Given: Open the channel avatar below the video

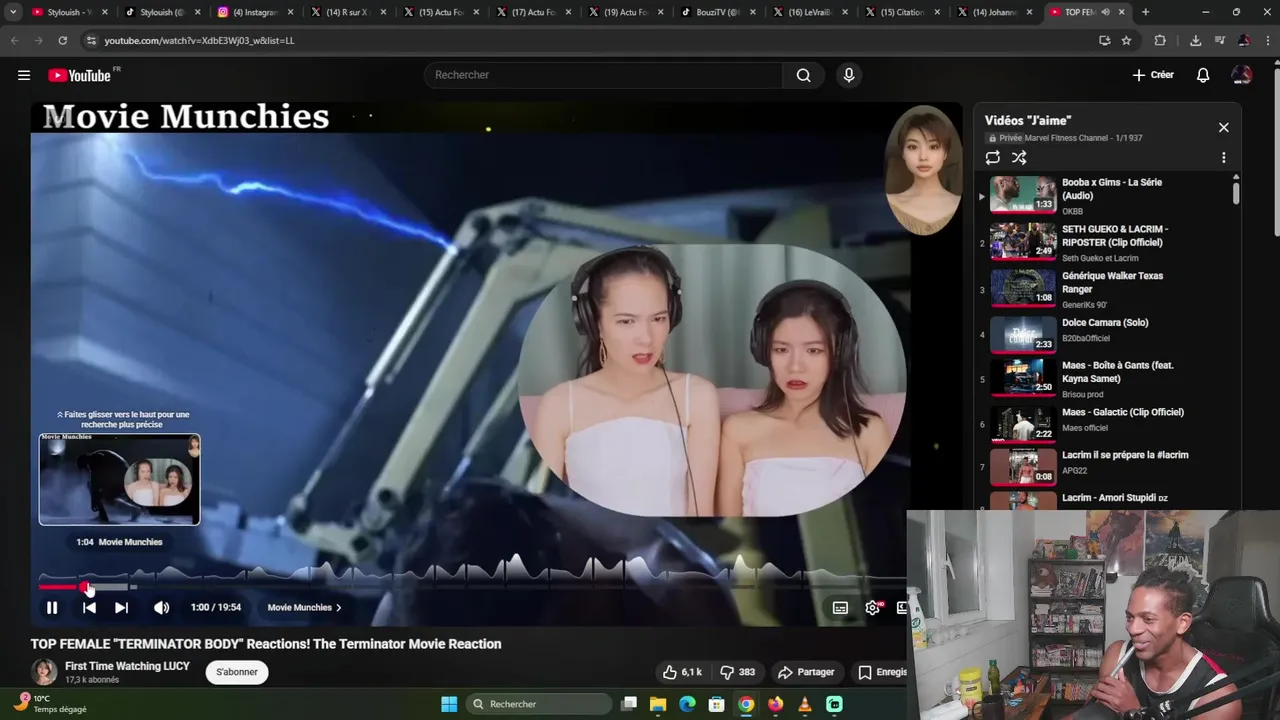Looking at the screenshot, I should tap(44, 672).
